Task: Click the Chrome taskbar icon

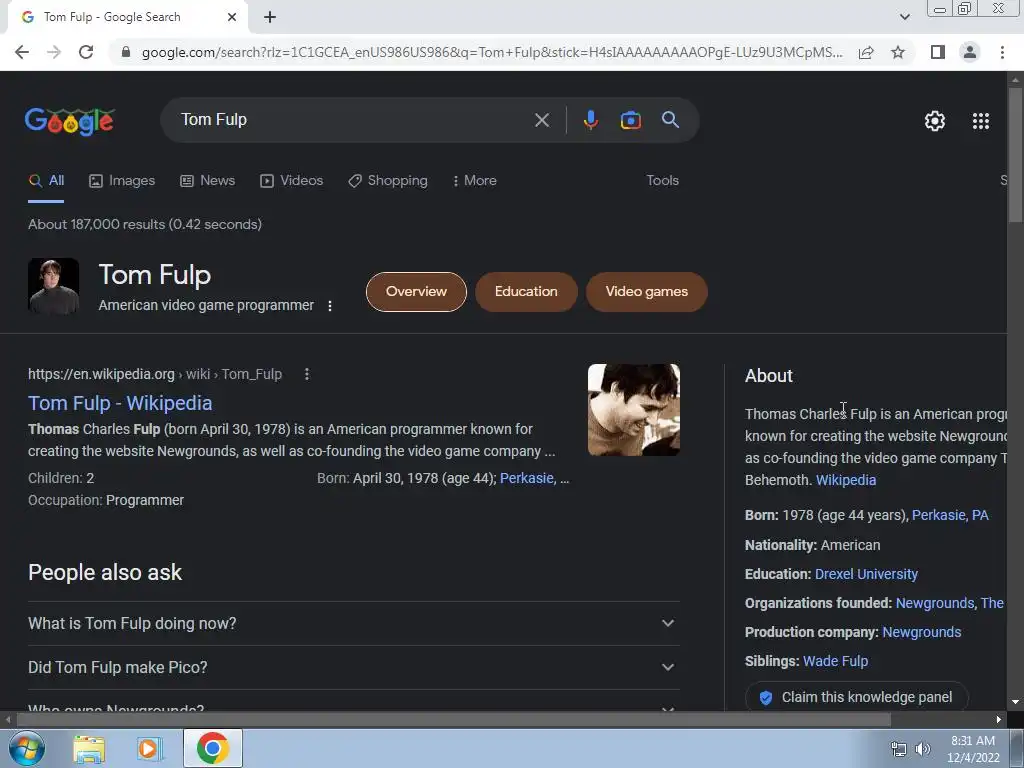Action: point(212,748)
